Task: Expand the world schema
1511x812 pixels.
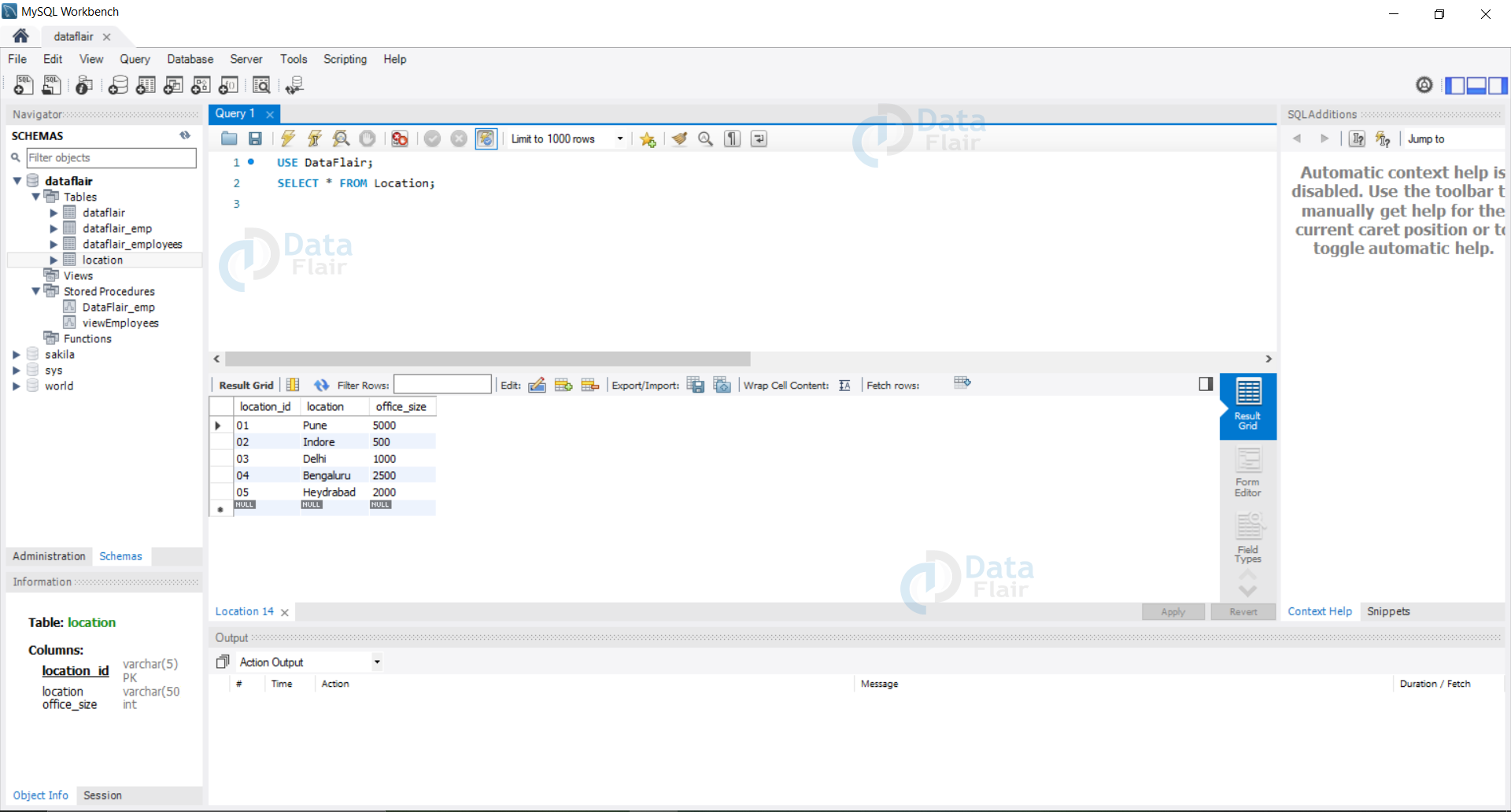Action: (16, 386)
